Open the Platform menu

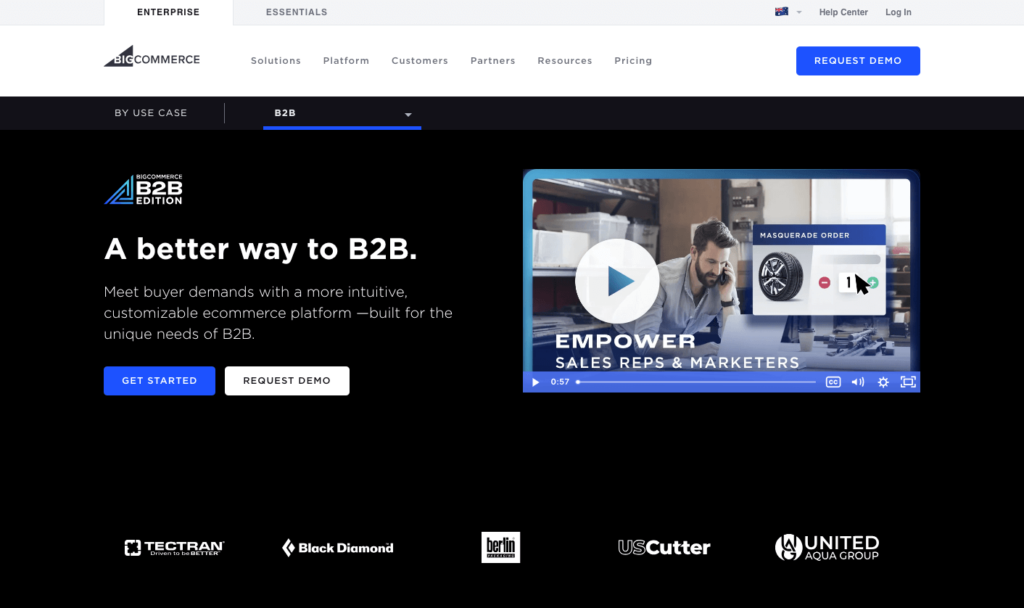click(x=346, y=61)
